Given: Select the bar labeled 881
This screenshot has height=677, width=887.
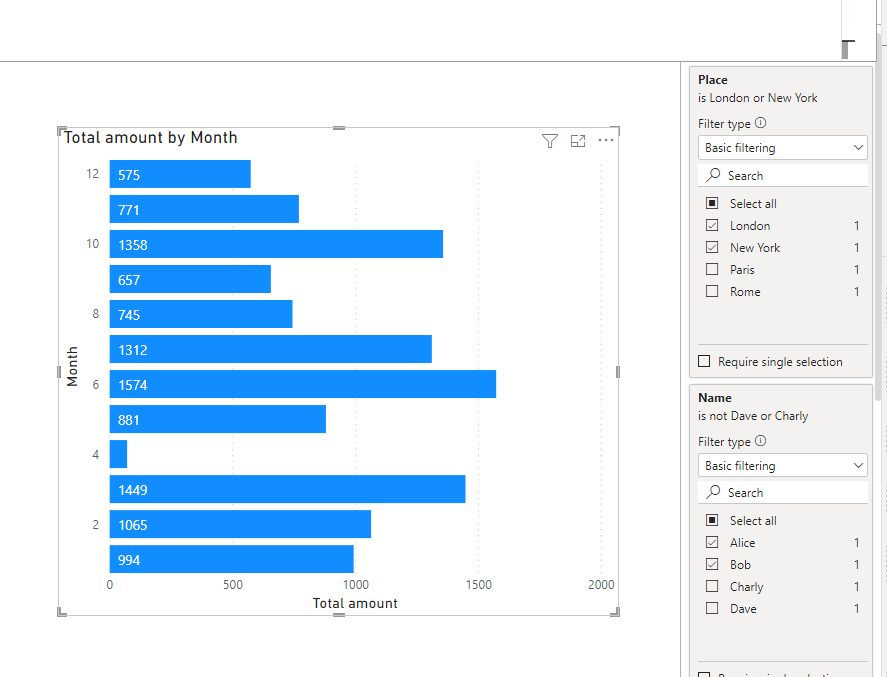Looking at the screenshot, I should [218, 420].
